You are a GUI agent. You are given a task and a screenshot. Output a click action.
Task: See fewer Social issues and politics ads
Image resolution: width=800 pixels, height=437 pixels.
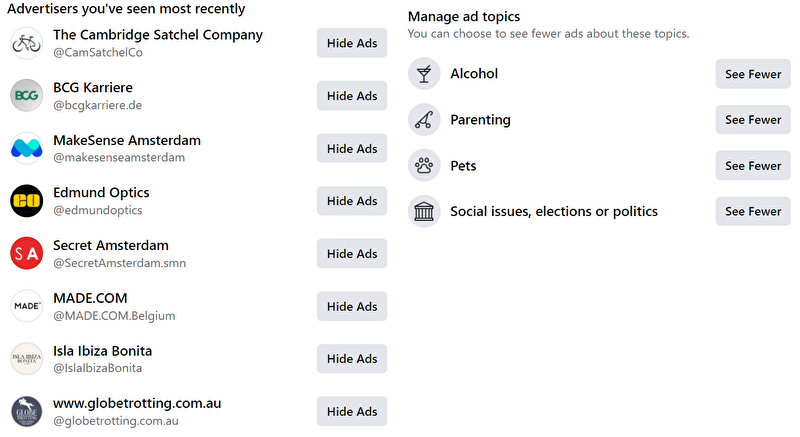[753, 212]
